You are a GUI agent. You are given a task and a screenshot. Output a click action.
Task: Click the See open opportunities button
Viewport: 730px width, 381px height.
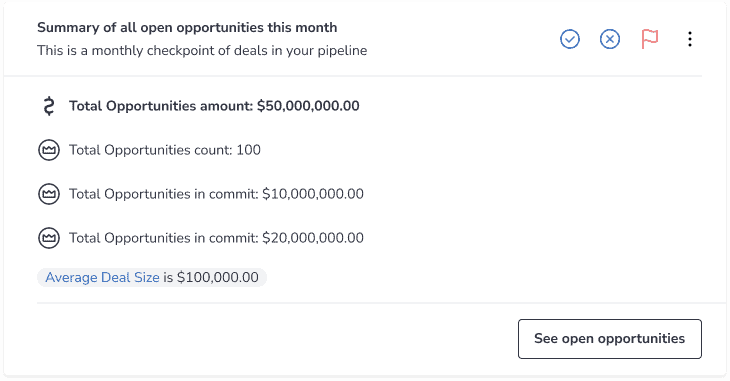[x=610, y=339]
